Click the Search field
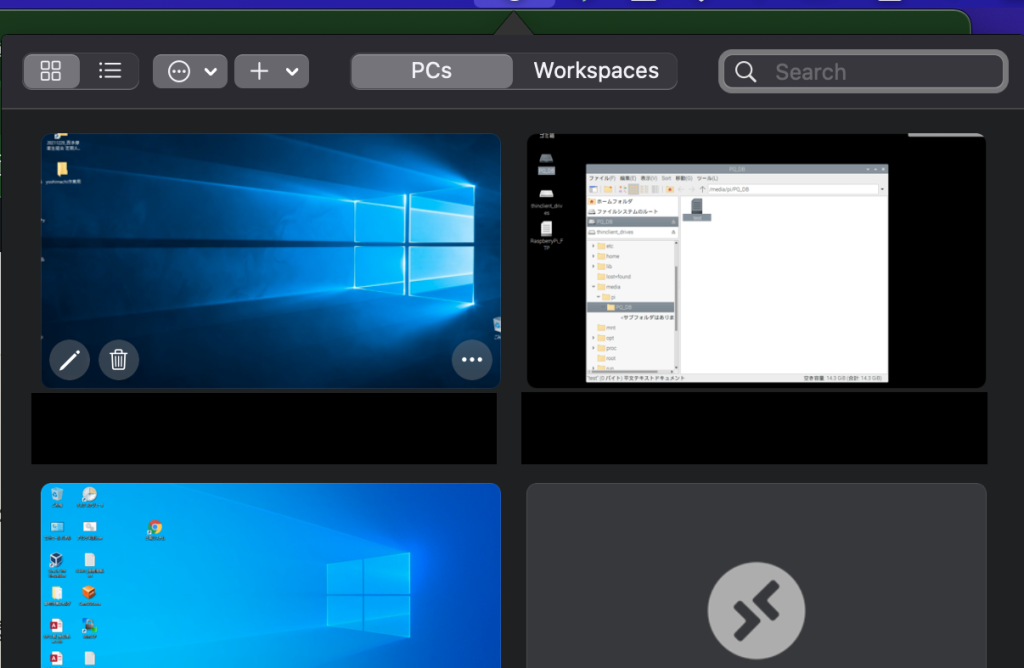The width and height of the screenshot is (1024, 668). tap(863, 71)
